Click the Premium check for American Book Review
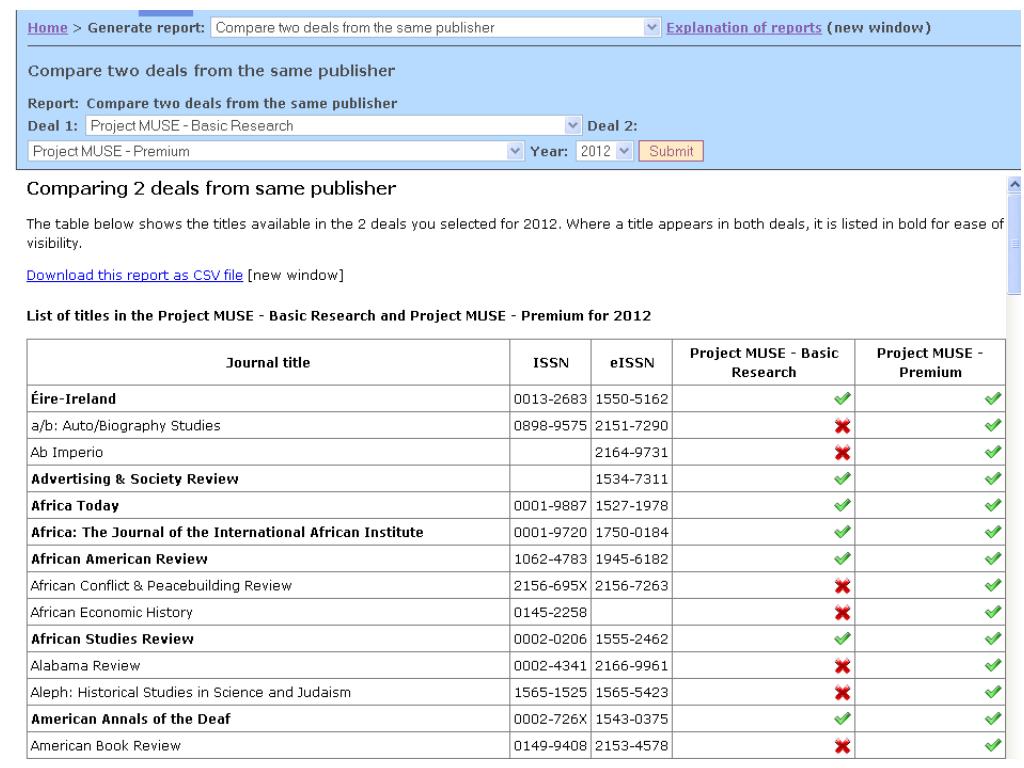1024x768 pixels. 993,745
